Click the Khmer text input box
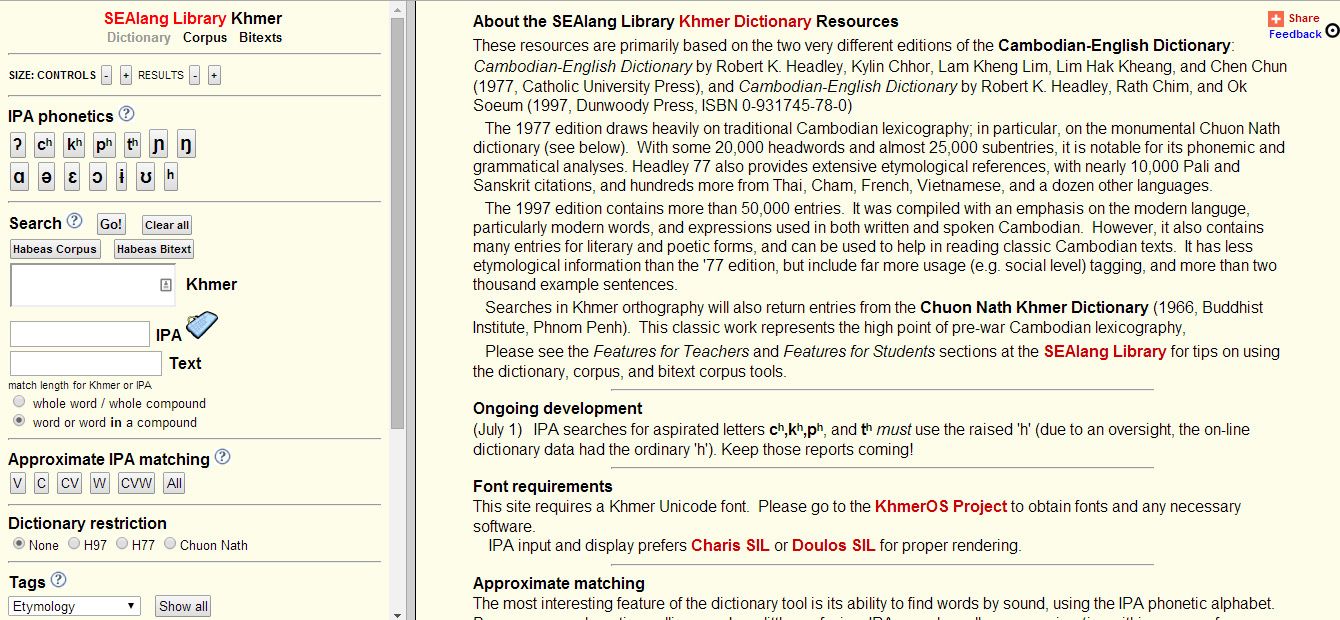The image size is (1340, 620). pos(92,285)
